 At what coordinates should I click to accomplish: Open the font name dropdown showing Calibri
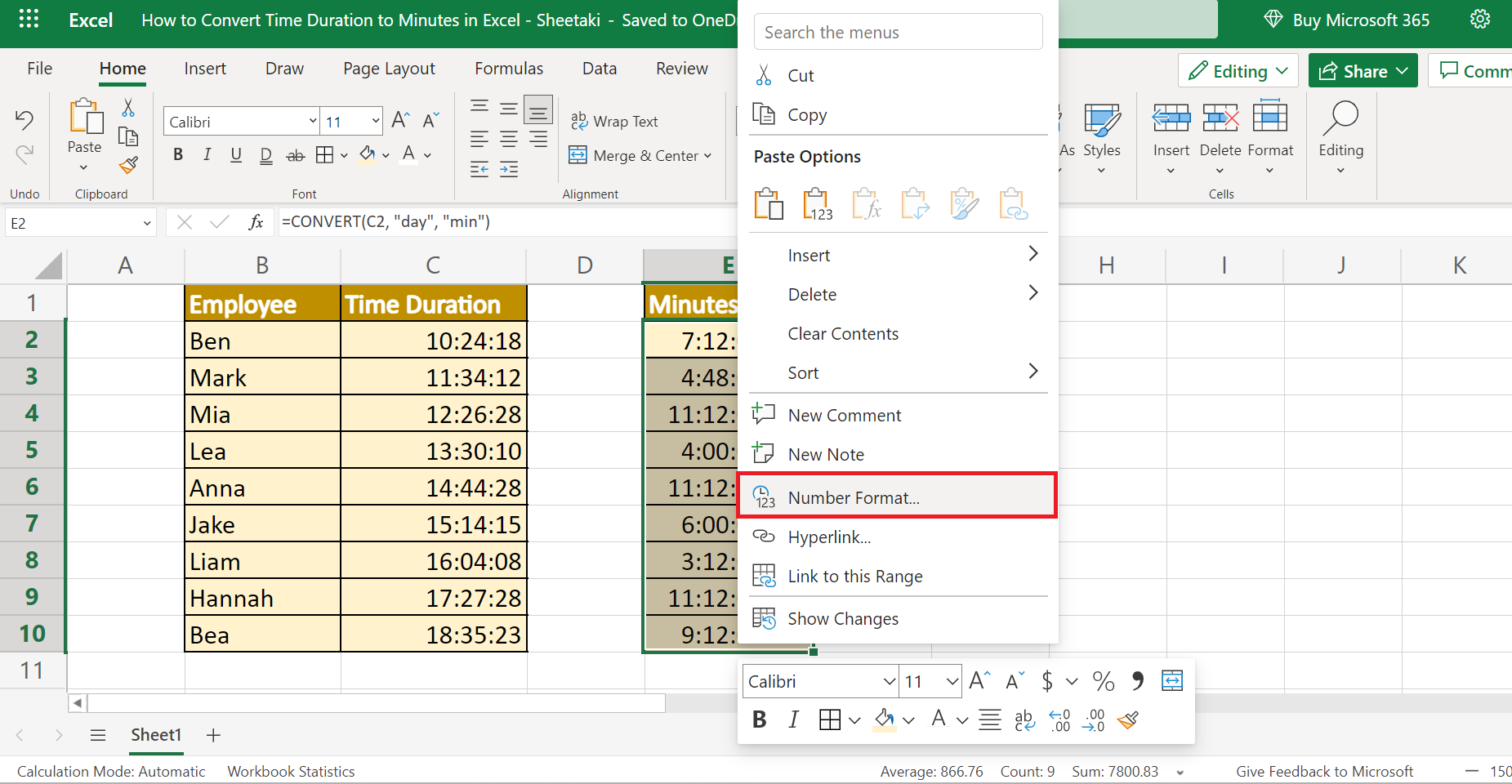312,122
